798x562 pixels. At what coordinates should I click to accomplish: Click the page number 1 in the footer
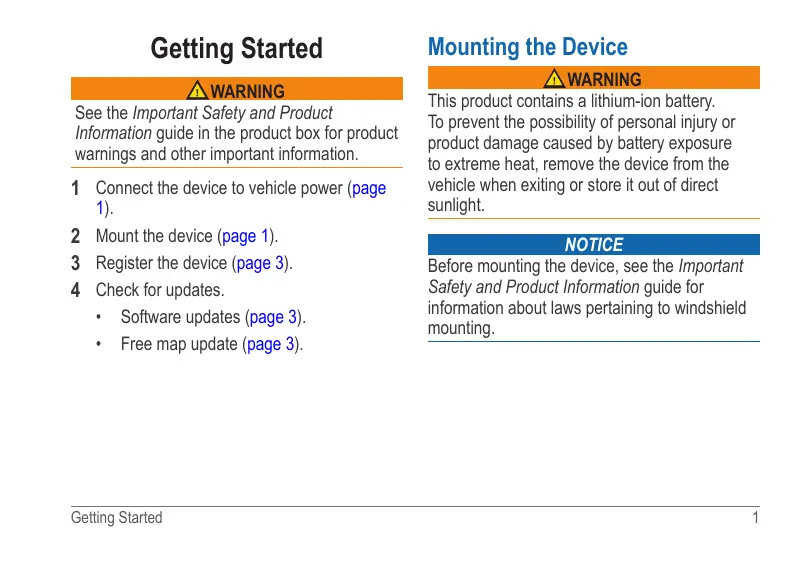[x=755, y=518]
